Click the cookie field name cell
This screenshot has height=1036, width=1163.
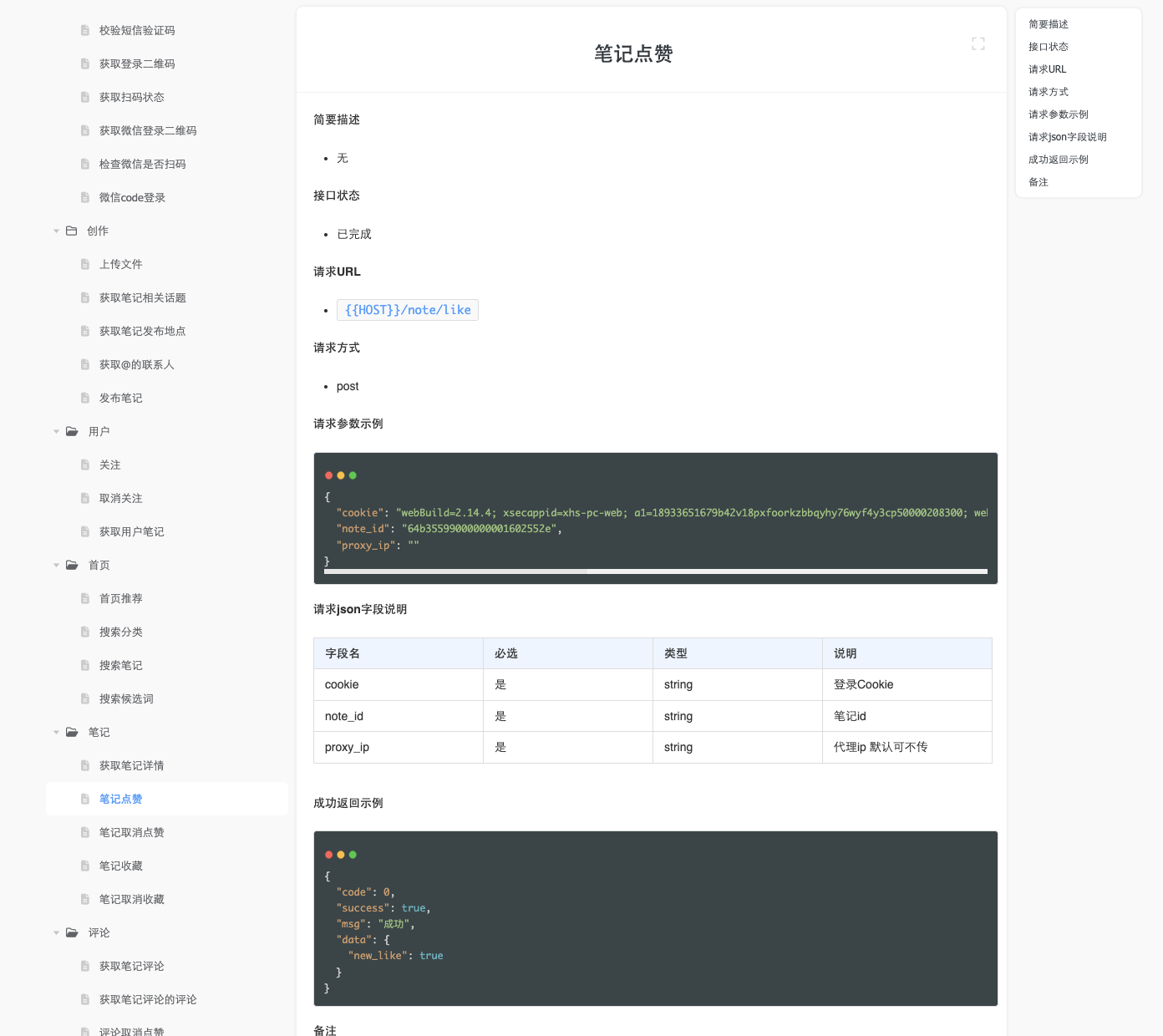pyautogui.click(x=399, y=685)
